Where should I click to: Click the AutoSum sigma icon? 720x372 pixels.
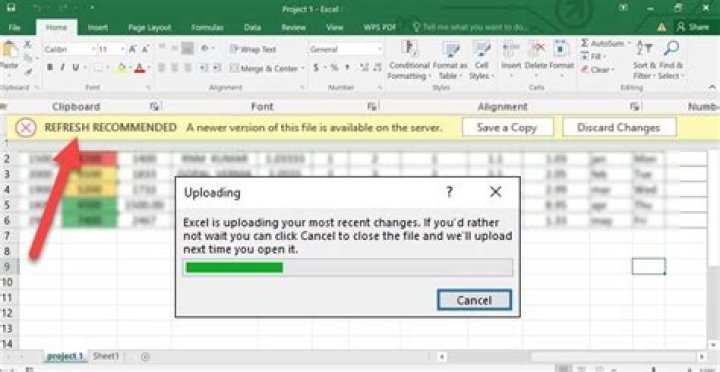pyautogui.click(x=585, y=44)
